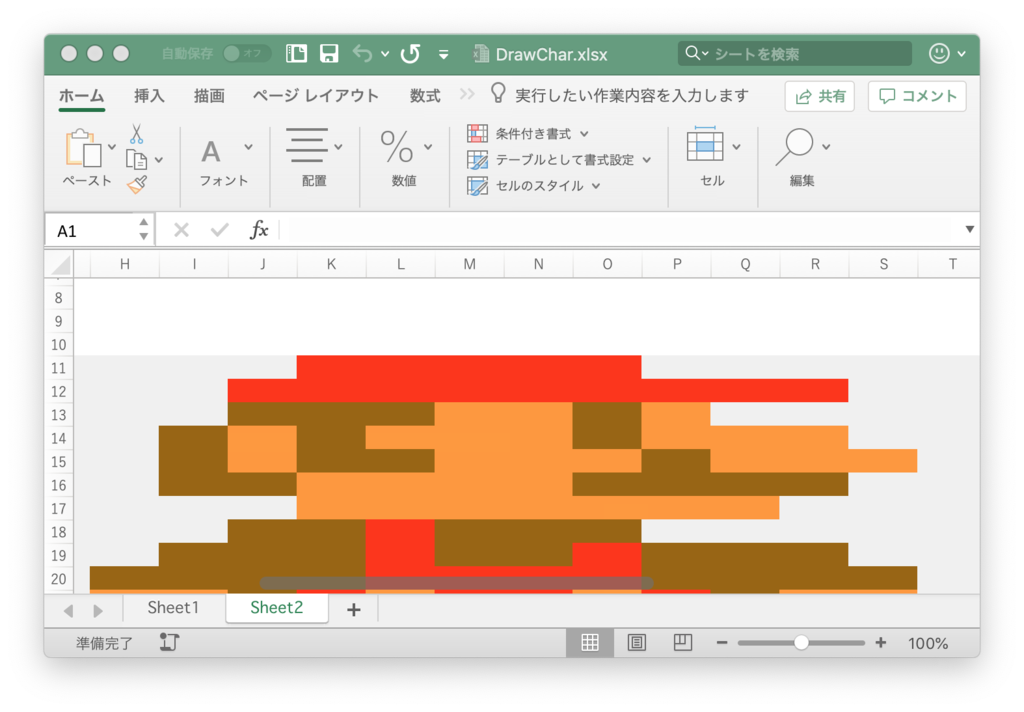Click the Redo circular arrow icon
1024x712 pixels.
click(x=410, y=54)
